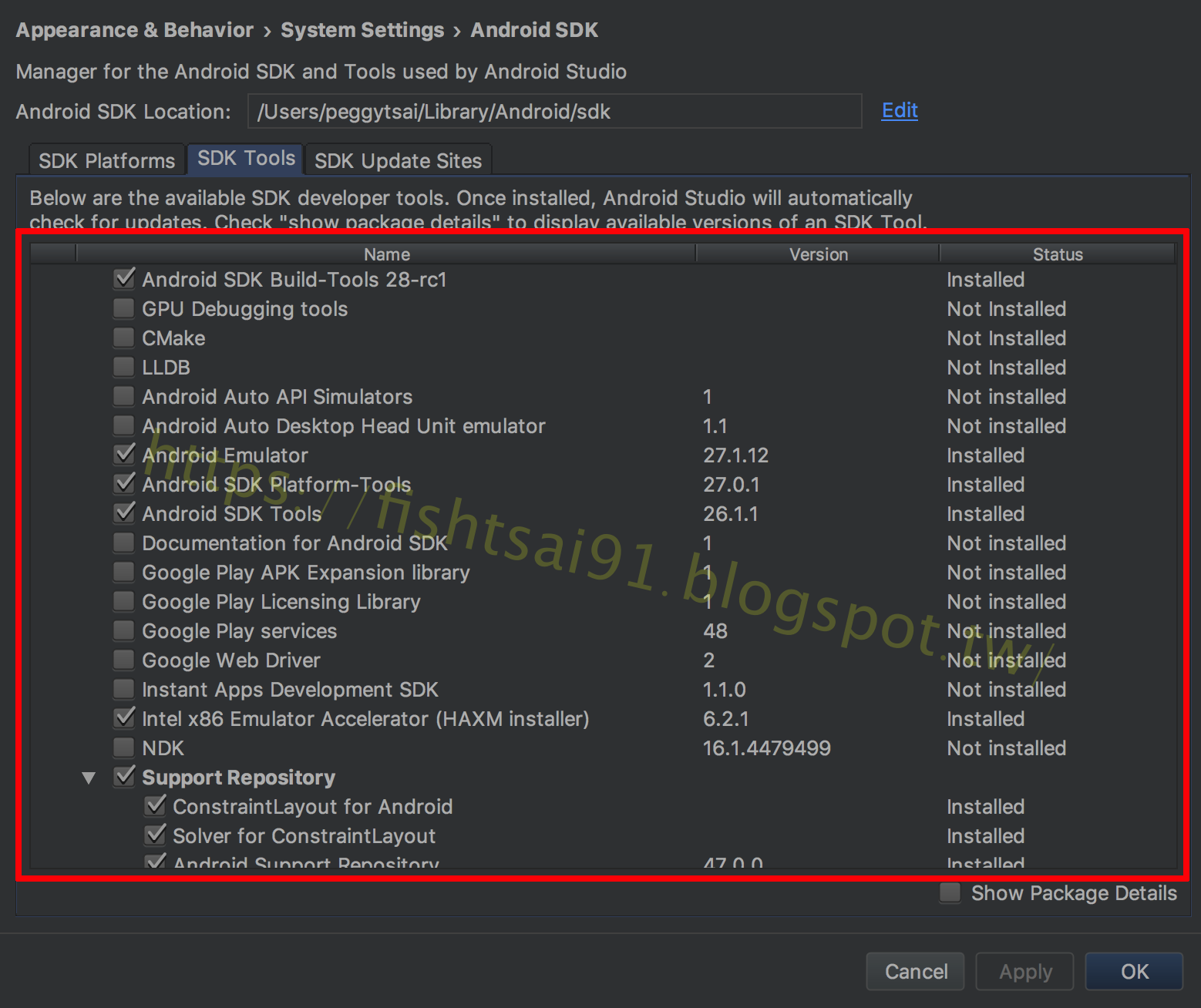Check the NDK checkbox
Screen dimensions: 1201x1008
123,748
